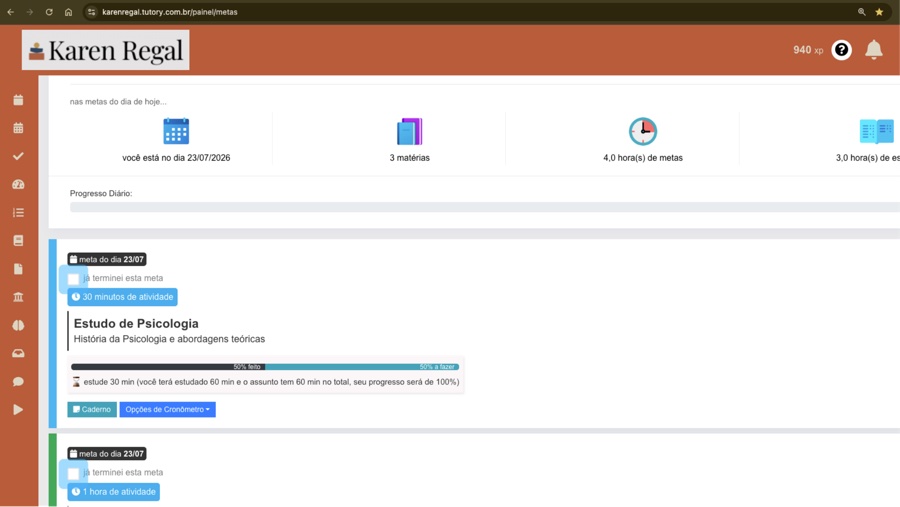Viewport: 900px width, 507px height.
Task: Click the blue calendar icon for 23/07/2026
Action: [x=176, y=131]
